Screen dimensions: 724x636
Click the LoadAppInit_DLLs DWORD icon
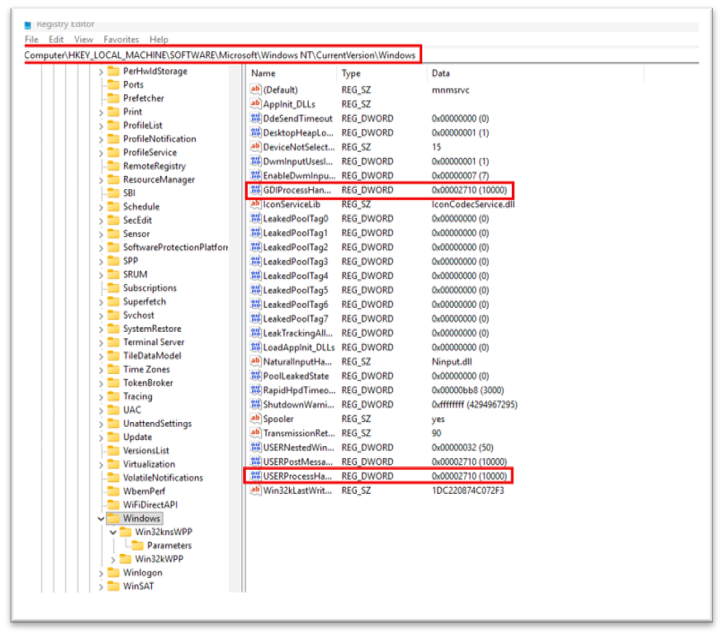tap(255, 347)
